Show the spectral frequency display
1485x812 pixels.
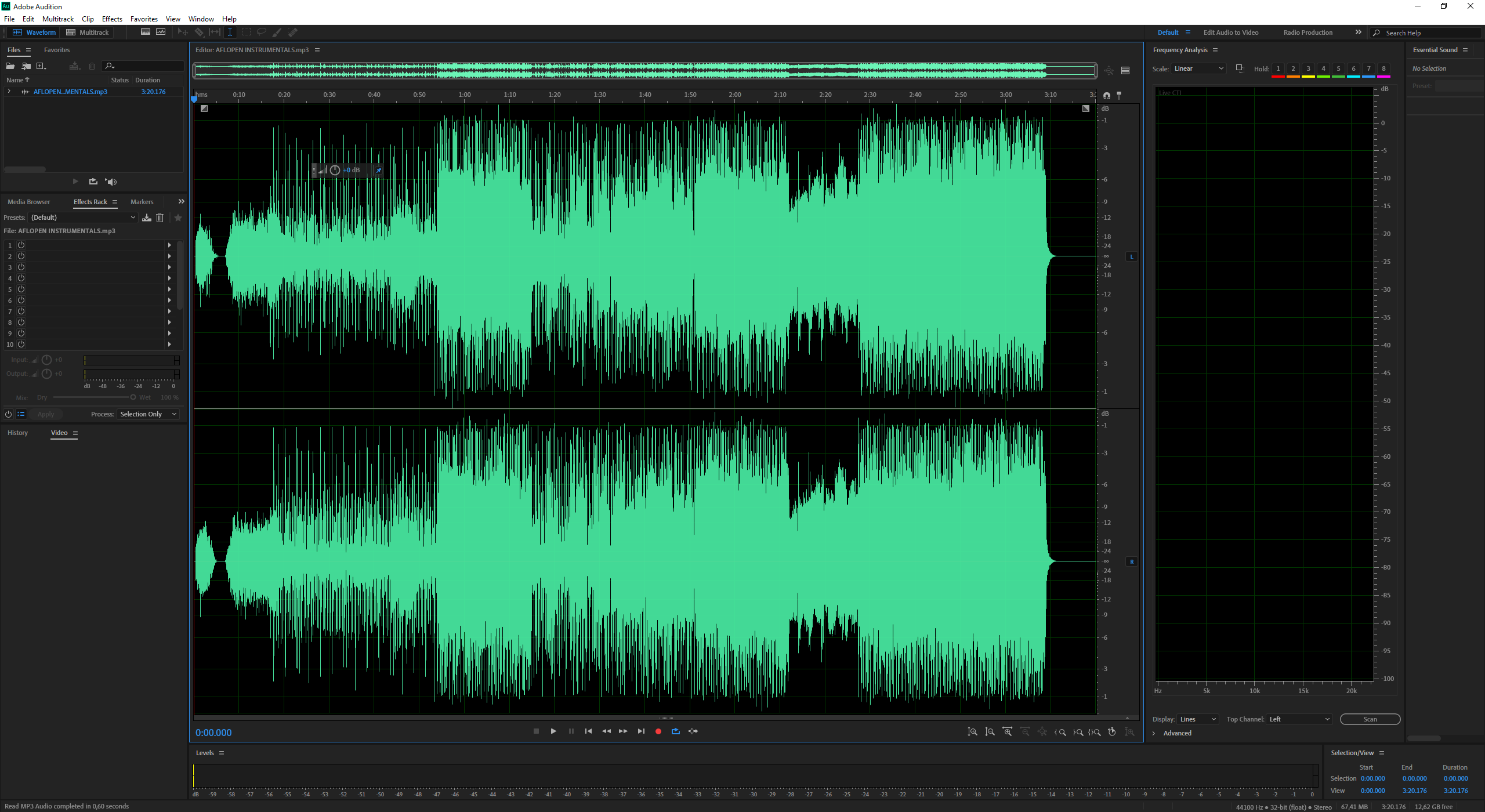[x=146, y=32]
